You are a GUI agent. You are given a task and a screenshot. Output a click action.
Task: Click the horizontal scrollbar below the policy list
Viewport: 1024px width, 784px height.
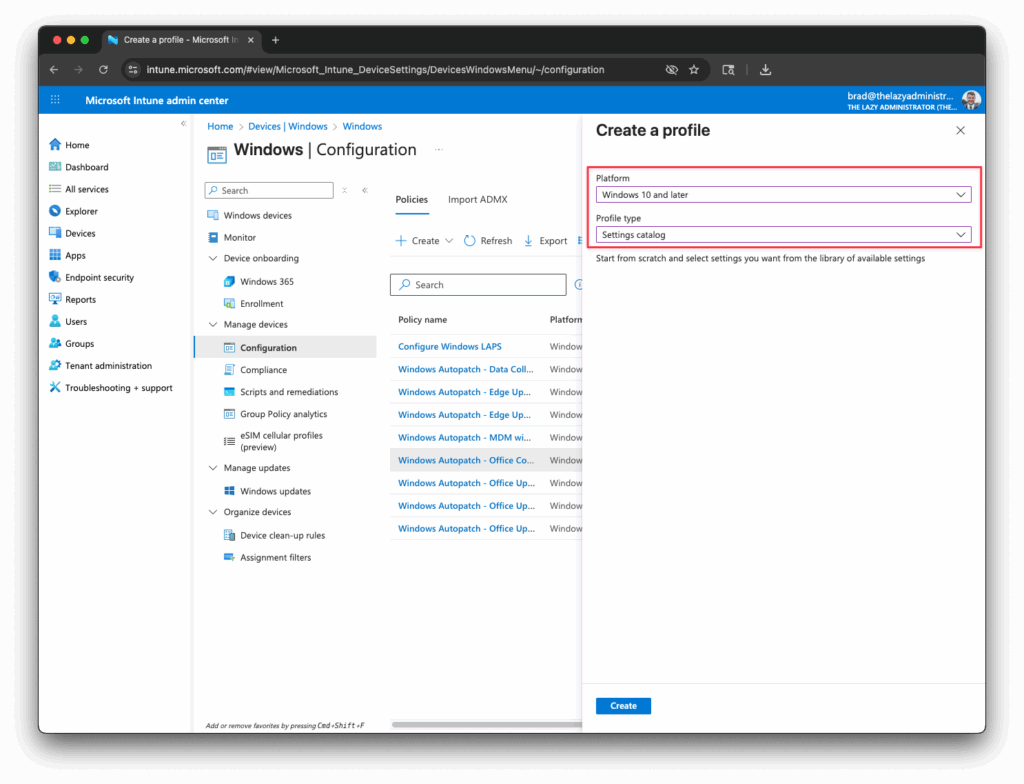tap(485, 724)
